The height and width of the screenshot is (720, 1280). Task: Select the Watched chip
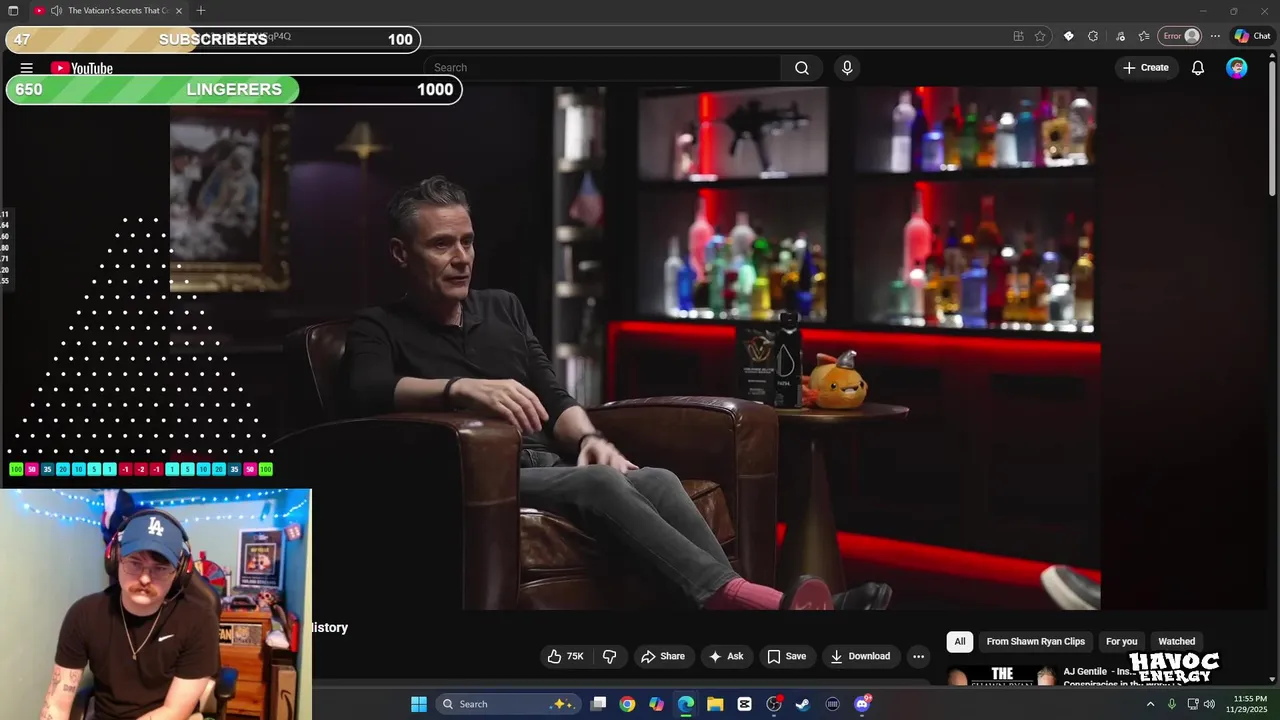tap(1176, 641)
